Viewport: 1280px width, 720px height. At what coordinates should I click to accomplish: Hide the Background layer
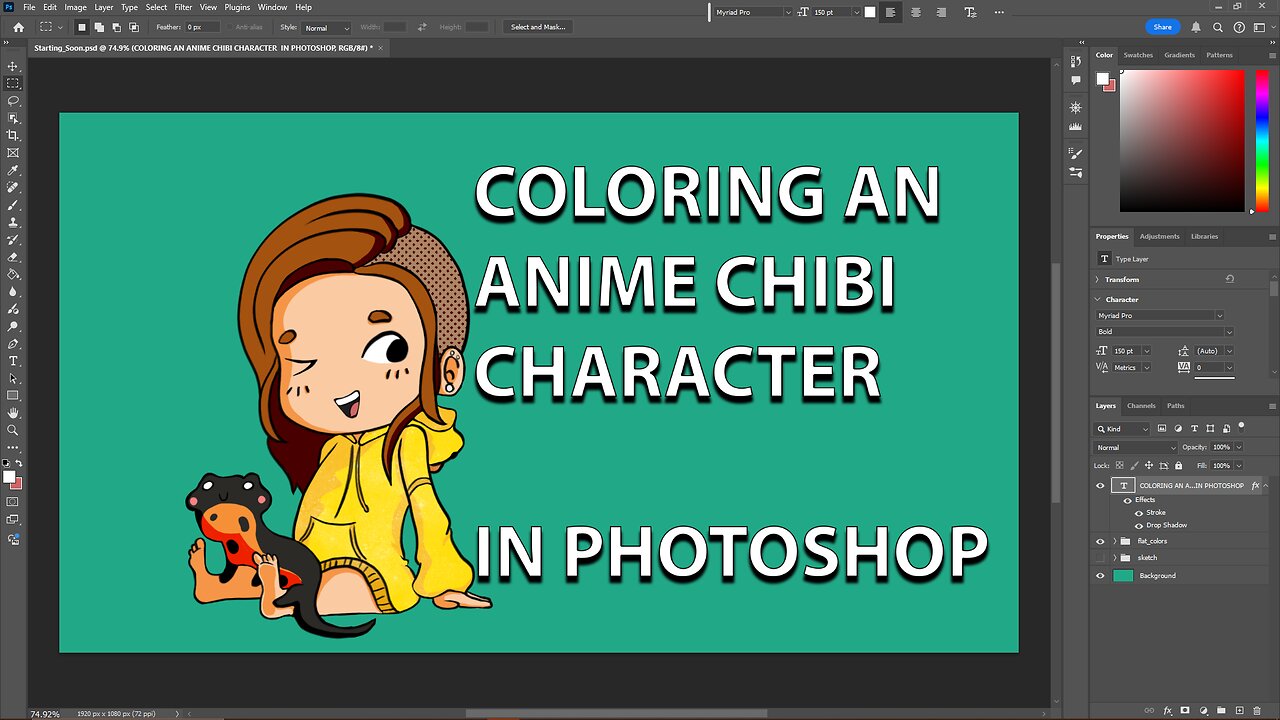coord(1100,576)
